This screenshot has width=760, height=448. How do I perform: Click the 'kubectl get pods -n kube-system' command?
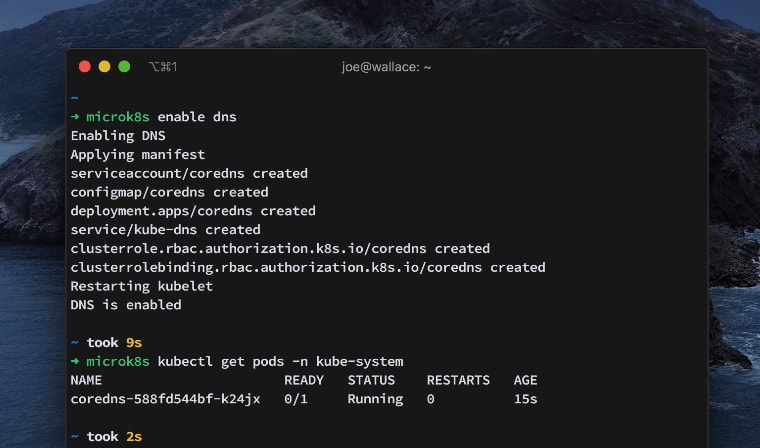(x=280, y=362)
